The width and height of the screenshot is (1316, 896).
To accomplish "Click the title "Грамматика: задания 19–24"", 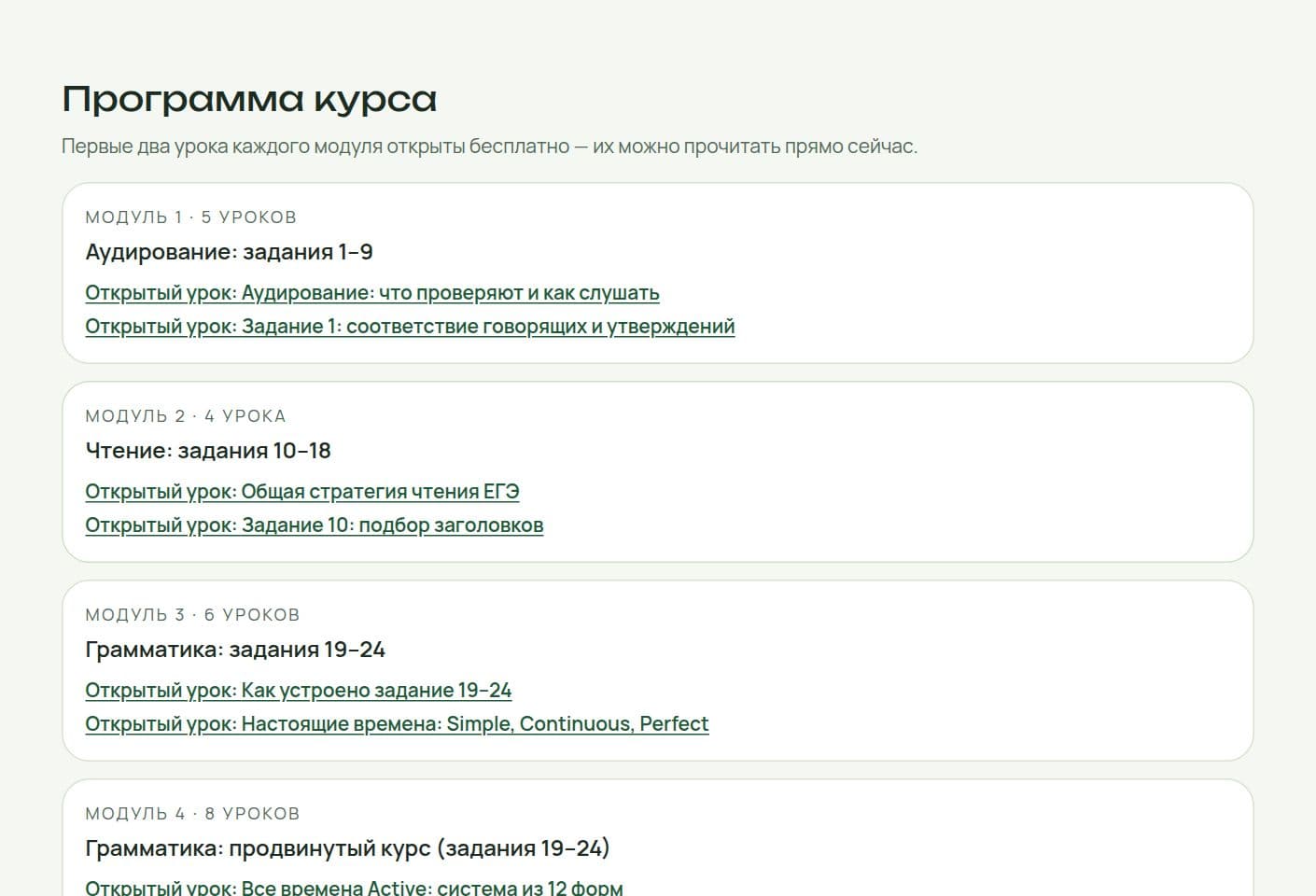I will [x=235, y=650].
